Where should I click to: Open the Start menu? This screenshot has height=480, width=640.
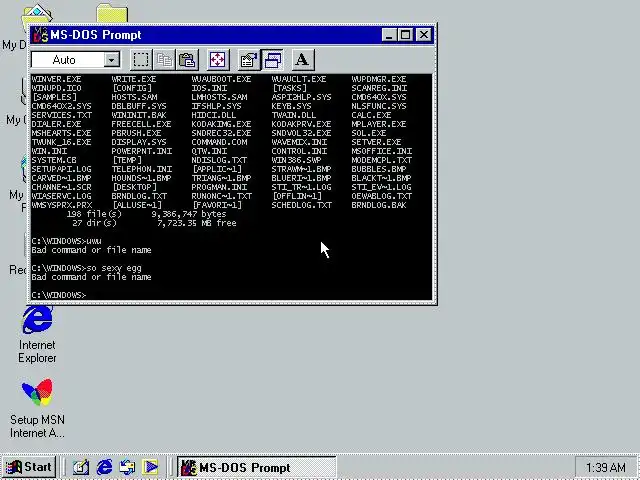point(29,467)
